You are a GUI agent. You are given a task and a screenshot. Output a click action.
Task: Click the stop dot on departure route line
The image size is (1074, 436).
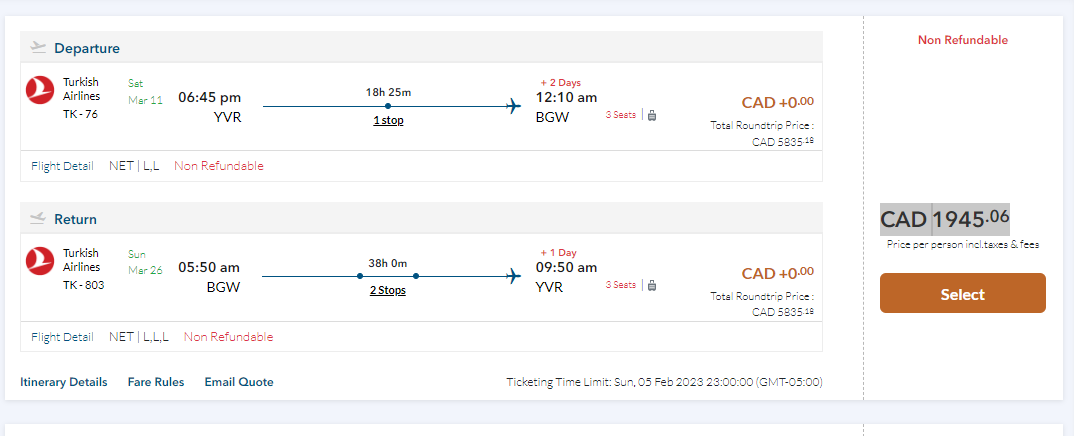coord(388,106)
